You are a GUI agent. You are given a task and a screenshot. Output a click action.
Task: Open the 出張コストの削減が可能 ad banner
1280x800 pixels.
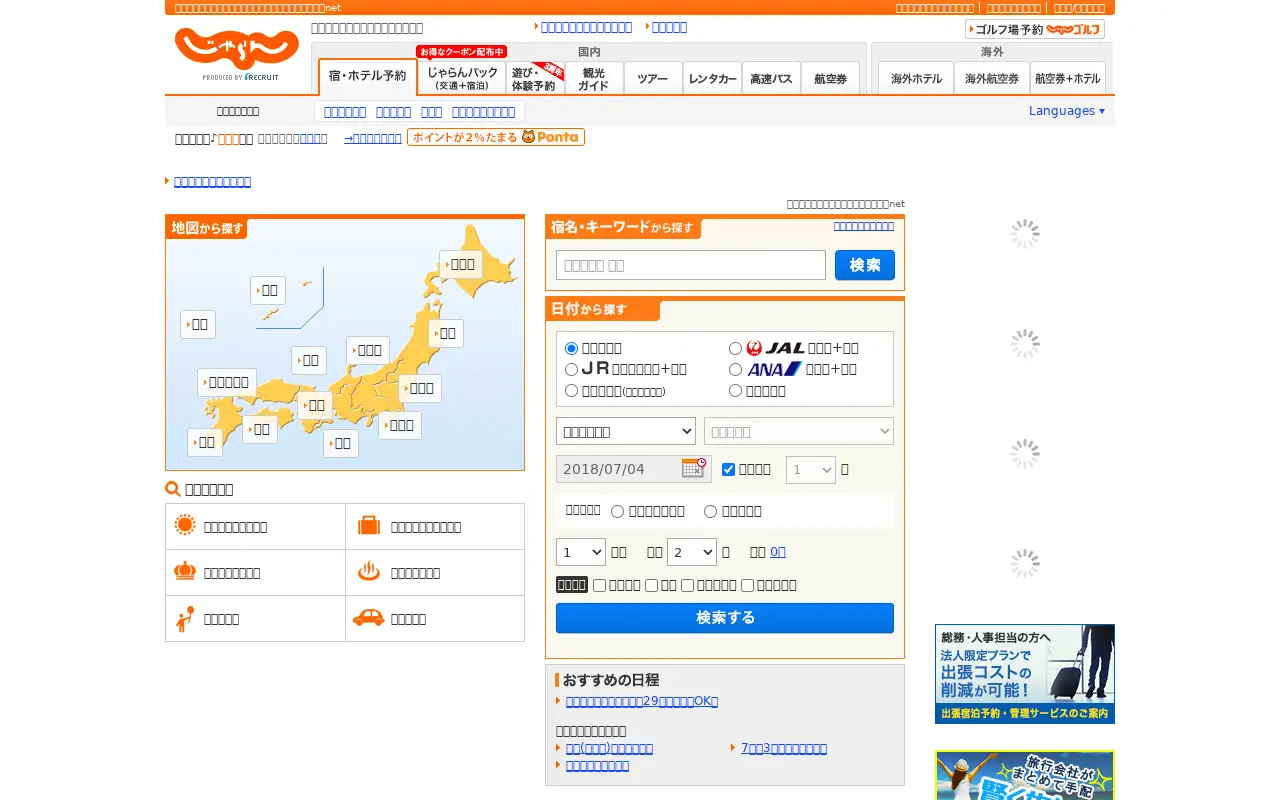[1025, 674]
